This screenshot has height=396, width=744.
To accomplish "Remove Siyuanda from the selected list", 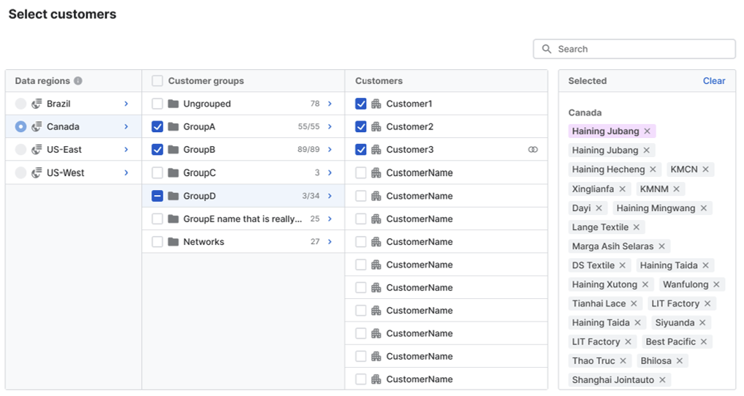I will pyautogui.click(x=703, y=323).
